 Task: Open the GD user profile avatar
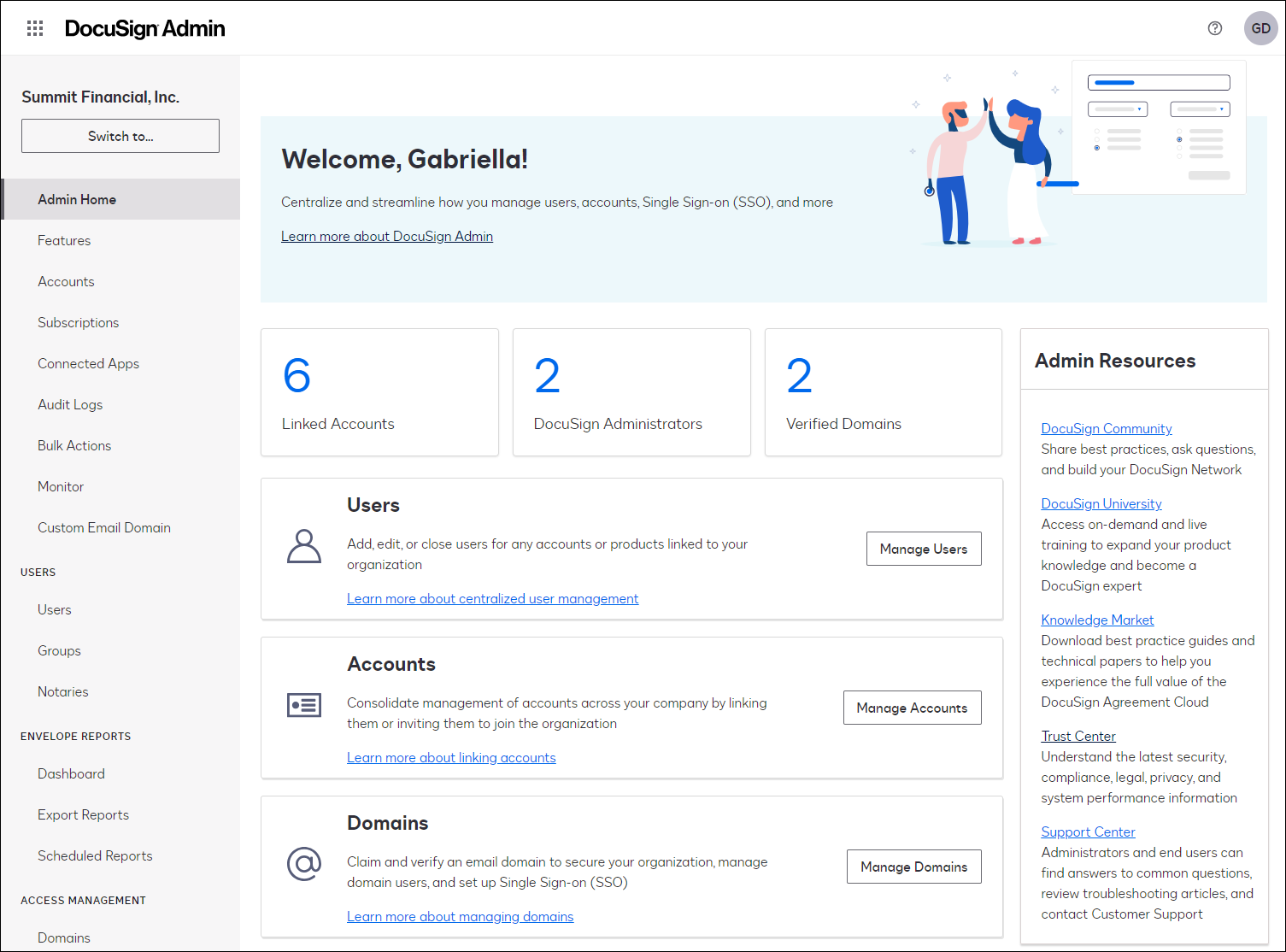point(1260,28)
